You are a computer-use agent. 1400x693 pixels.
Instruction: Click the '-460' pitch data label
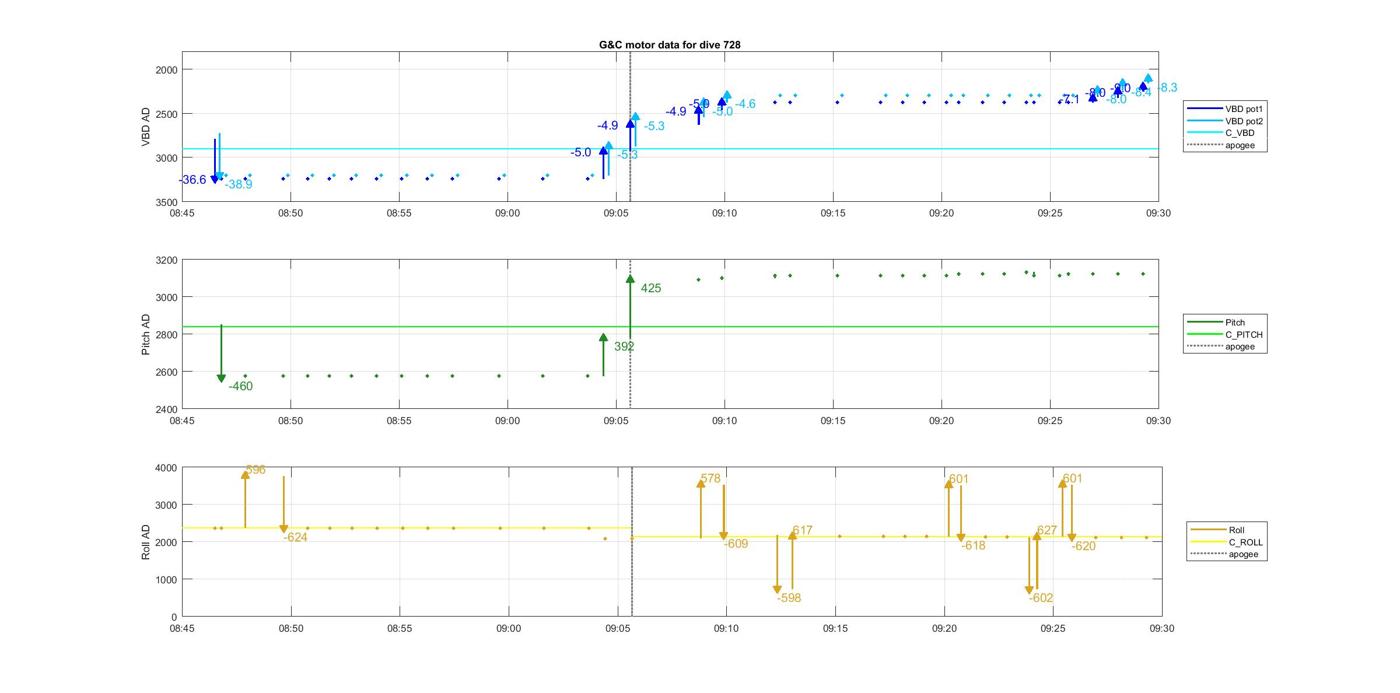(240, 386)
